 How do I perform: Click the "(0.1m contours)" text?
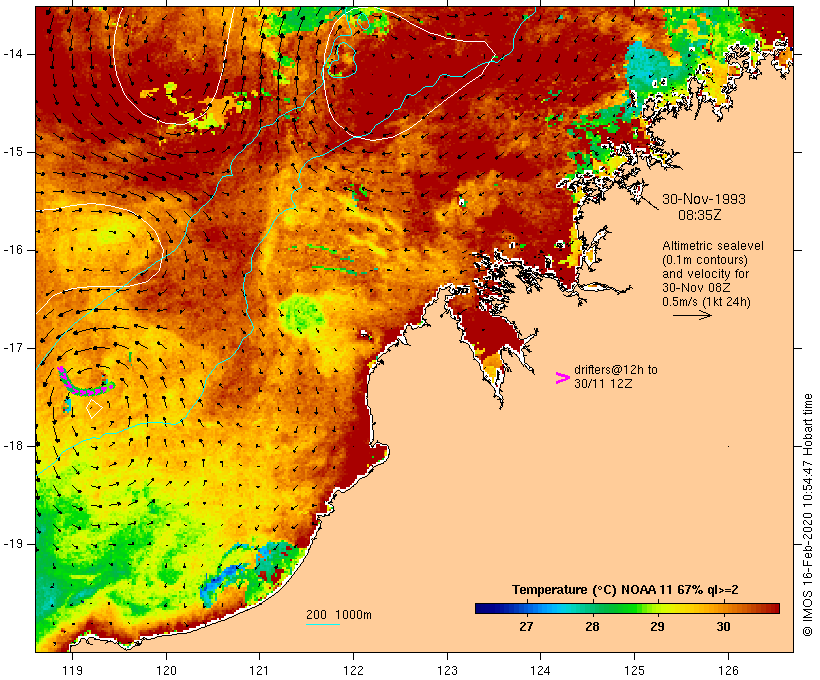tap(705, 260)
